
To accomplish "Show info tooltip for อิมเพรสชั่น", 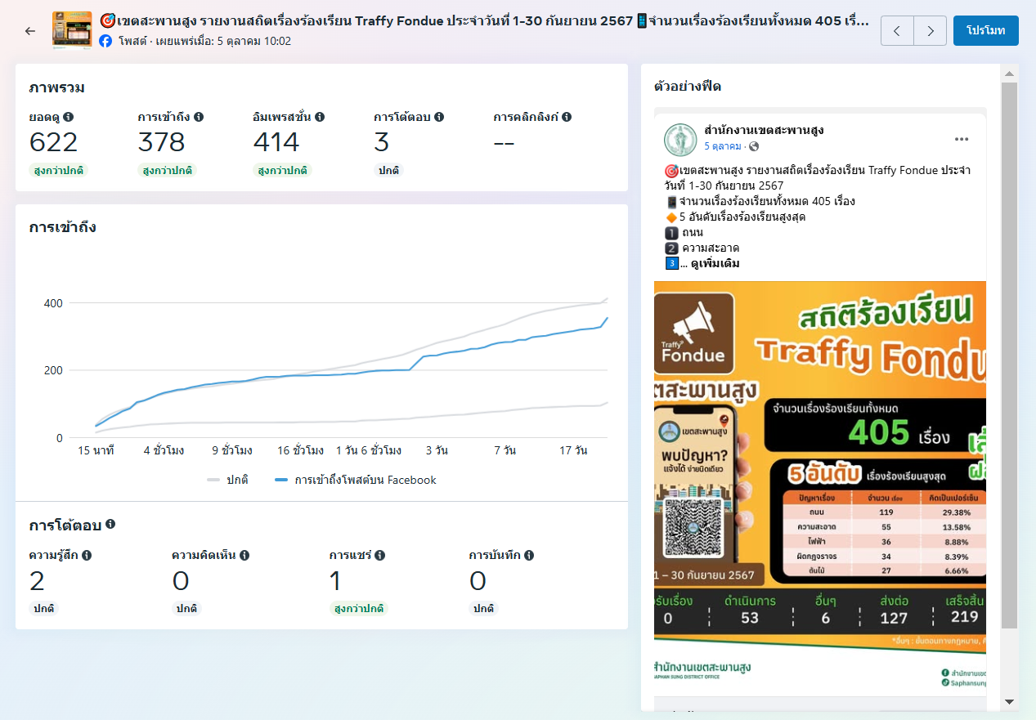I will (x=320, y=117).
